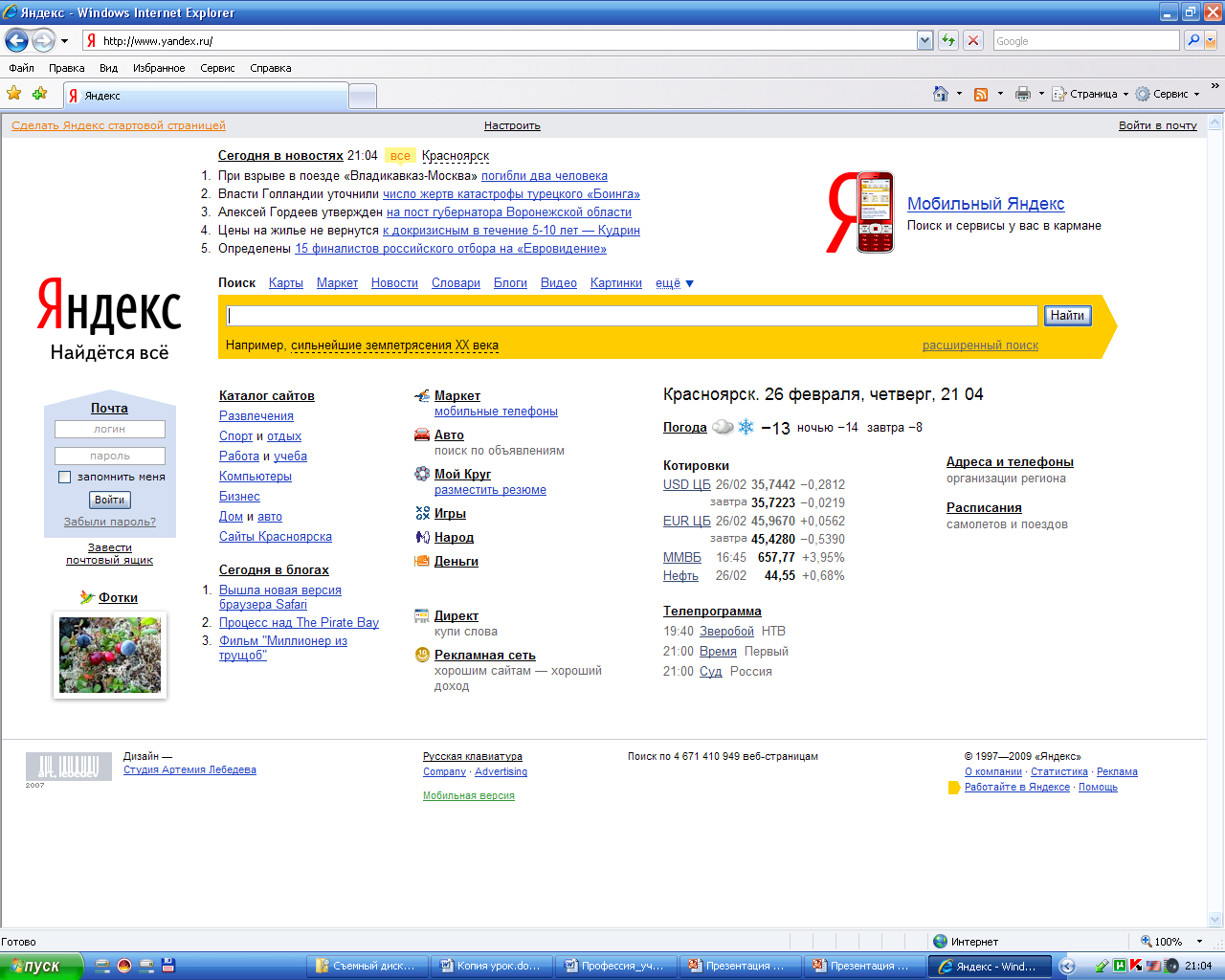
Task: Click the Народ icon
Action: pyautogui.click(x=422, y=537)
